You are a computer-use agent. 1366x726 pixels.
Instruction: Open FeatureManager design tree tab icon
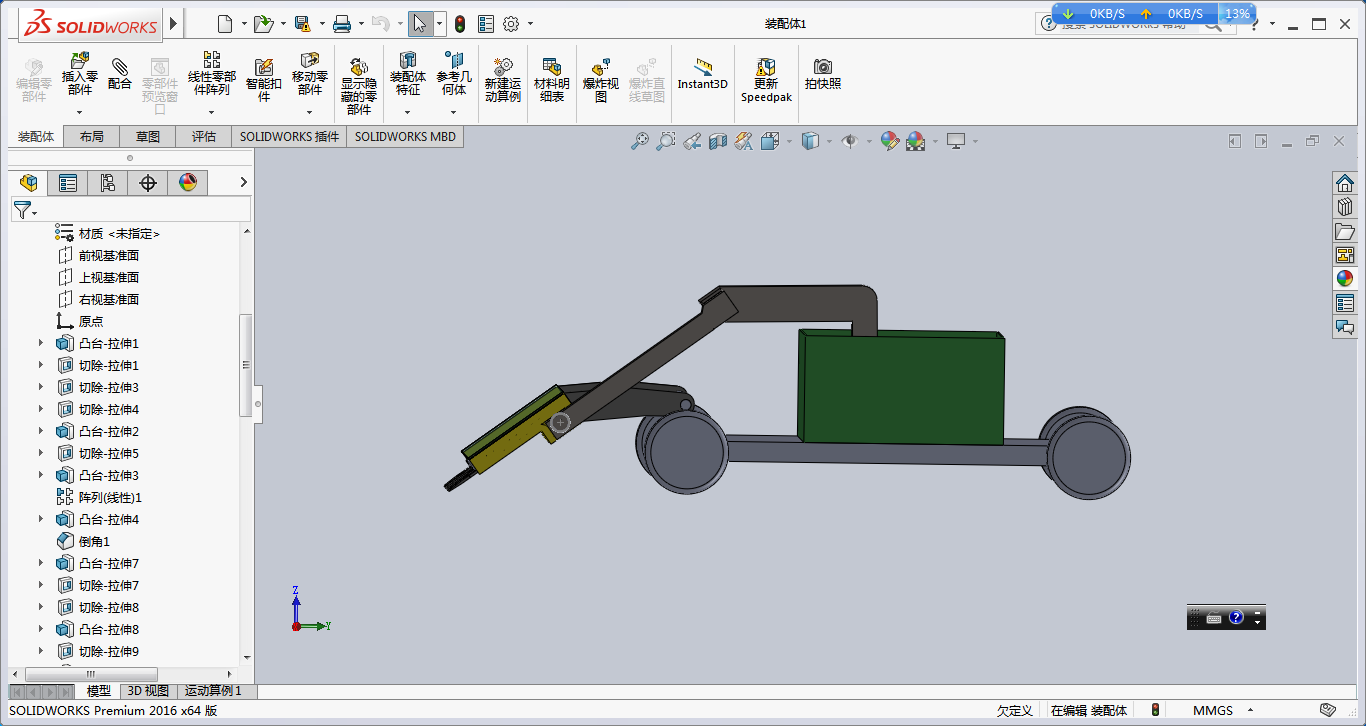click(28, 182)
